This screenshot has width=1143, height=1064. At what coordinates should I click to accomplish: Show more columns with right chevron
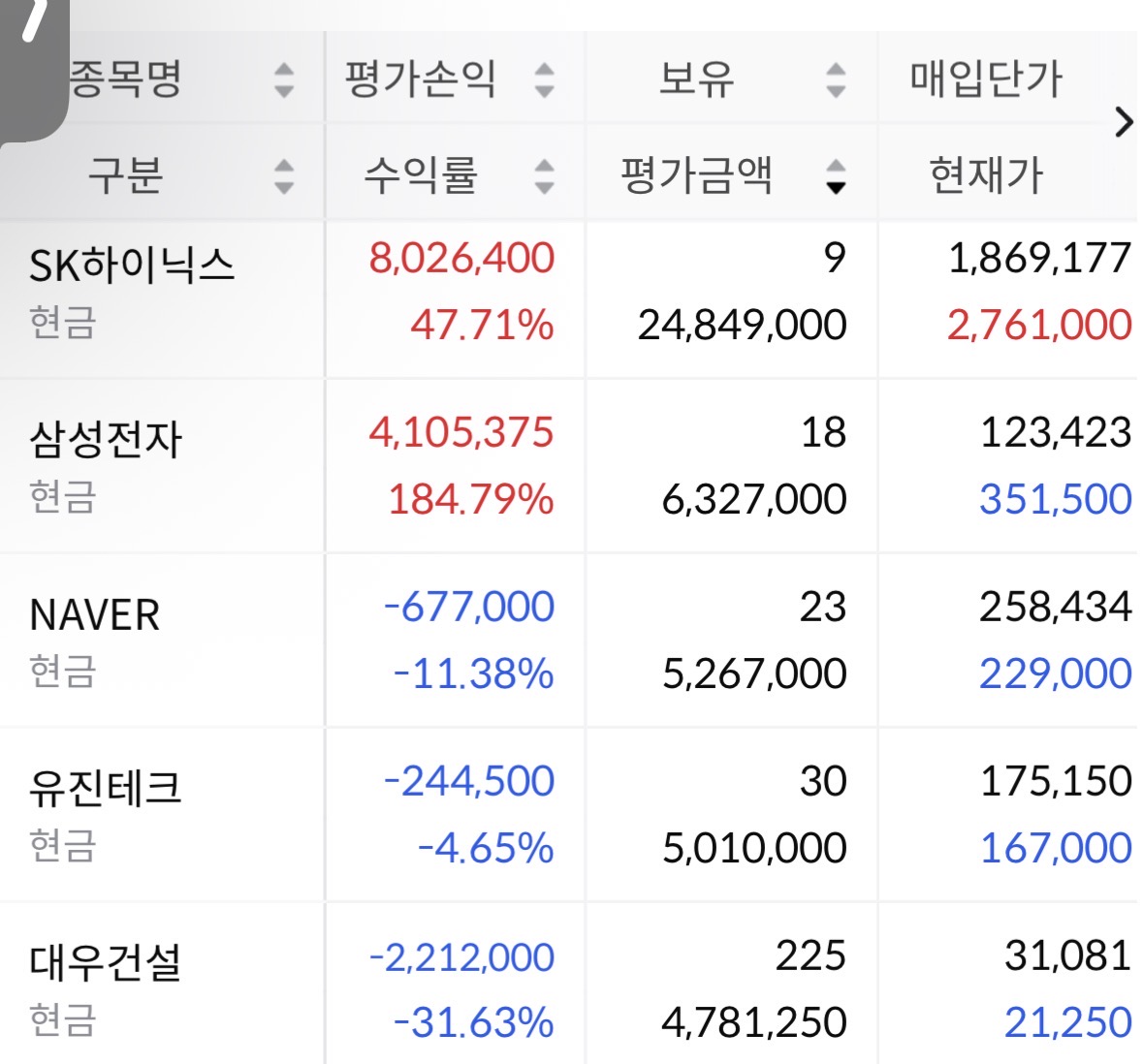pyautogui.click(x=1124, y=122)
